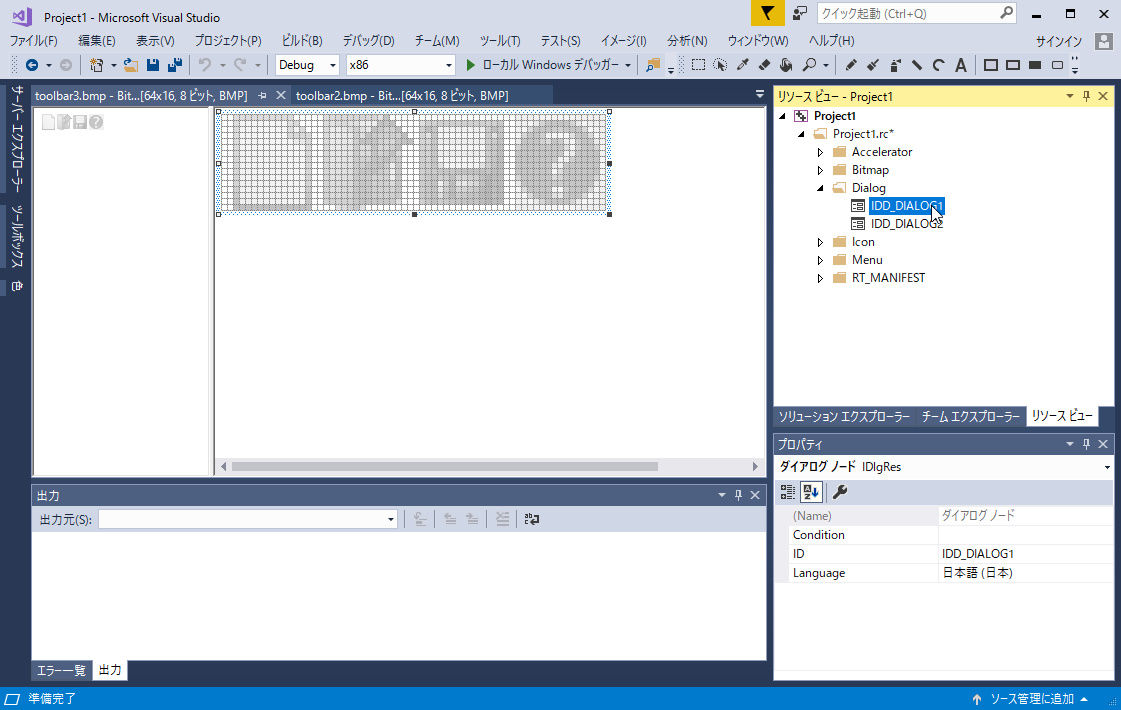Expand the Menu folder

[820, 260]
